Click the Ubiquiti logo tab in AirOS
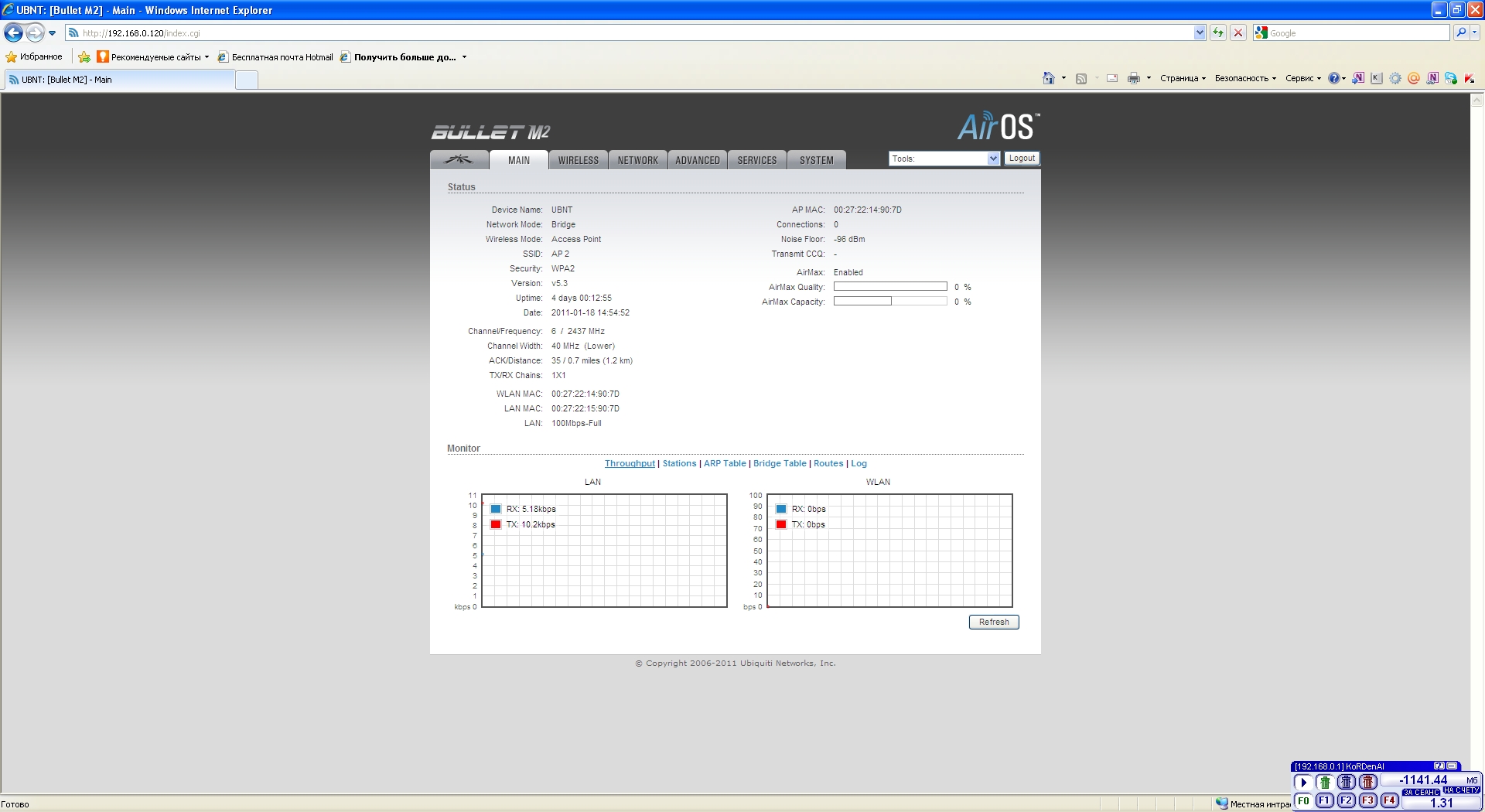The height and width of the screenshot is (812, 1485). coord(459,159)
